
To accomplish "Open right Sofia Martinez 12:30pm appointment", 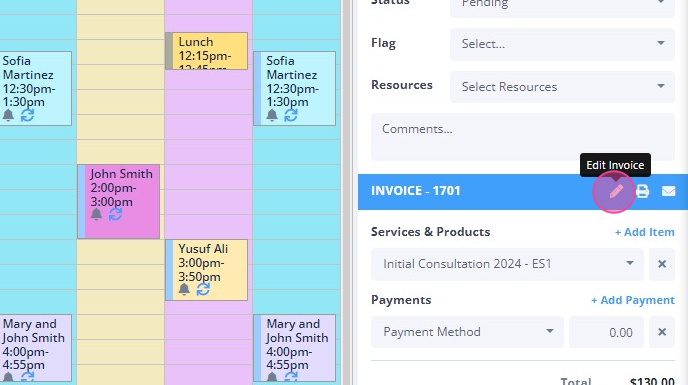I will (294, 88).
